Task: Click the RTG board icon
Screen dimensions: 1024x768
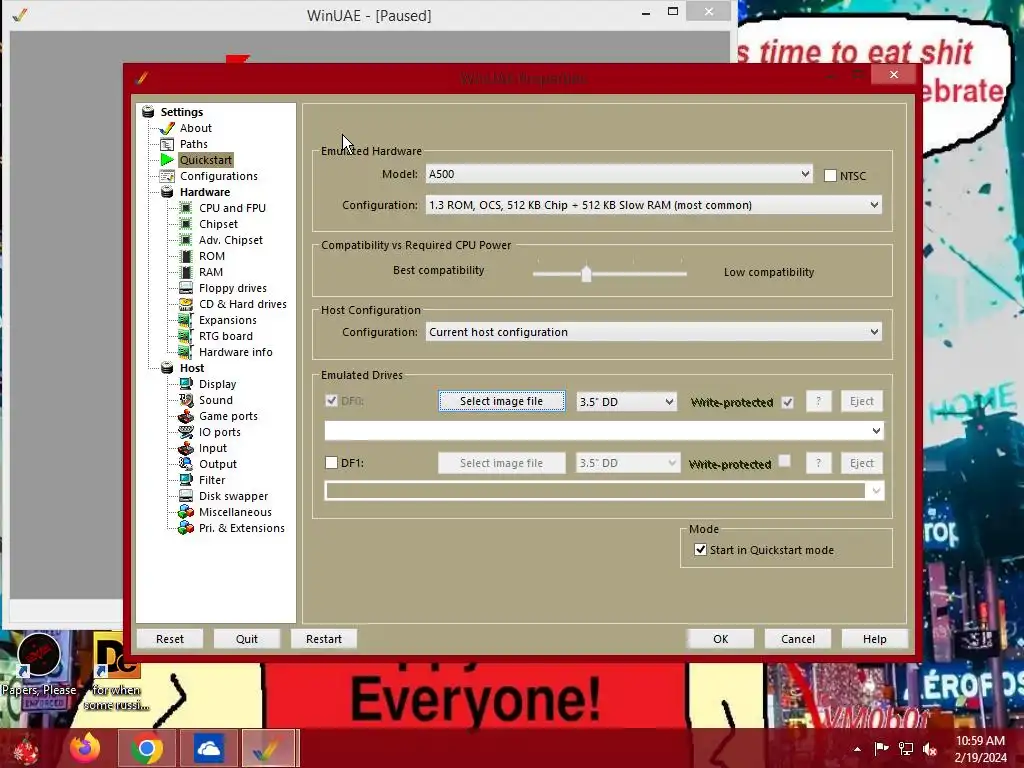Action: click(x=186, y=336)
